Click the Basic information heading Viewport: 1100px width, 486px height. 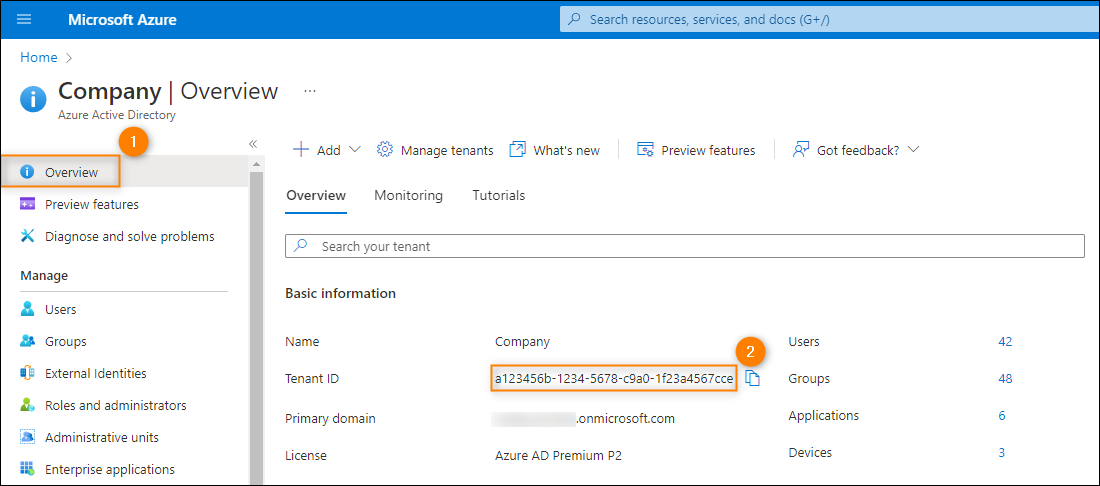tap(341, 293)
